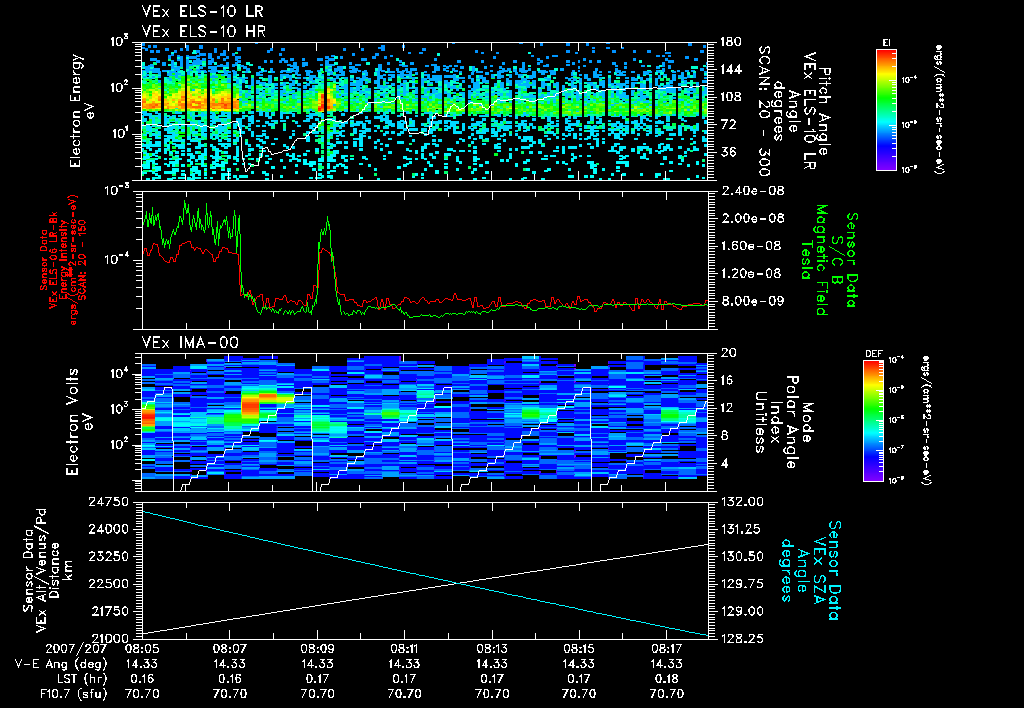
Task: Click the 'Electron Energy eV' axis label
Action: pyautogui.click(x=82, y=110)
